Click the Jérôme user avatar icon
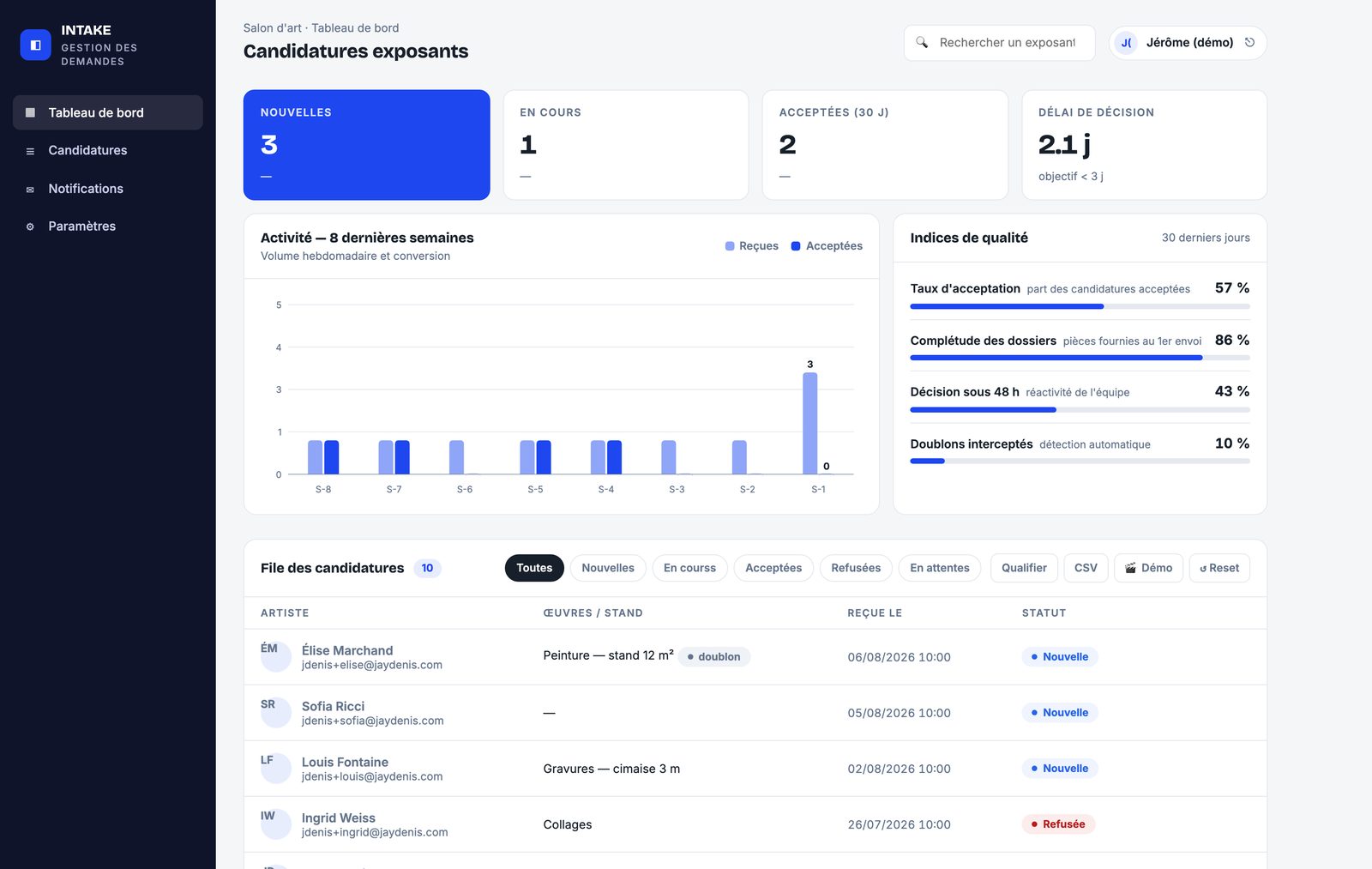The height and width of the screenshot is (869, 1372). click(x=1127, y=43)
